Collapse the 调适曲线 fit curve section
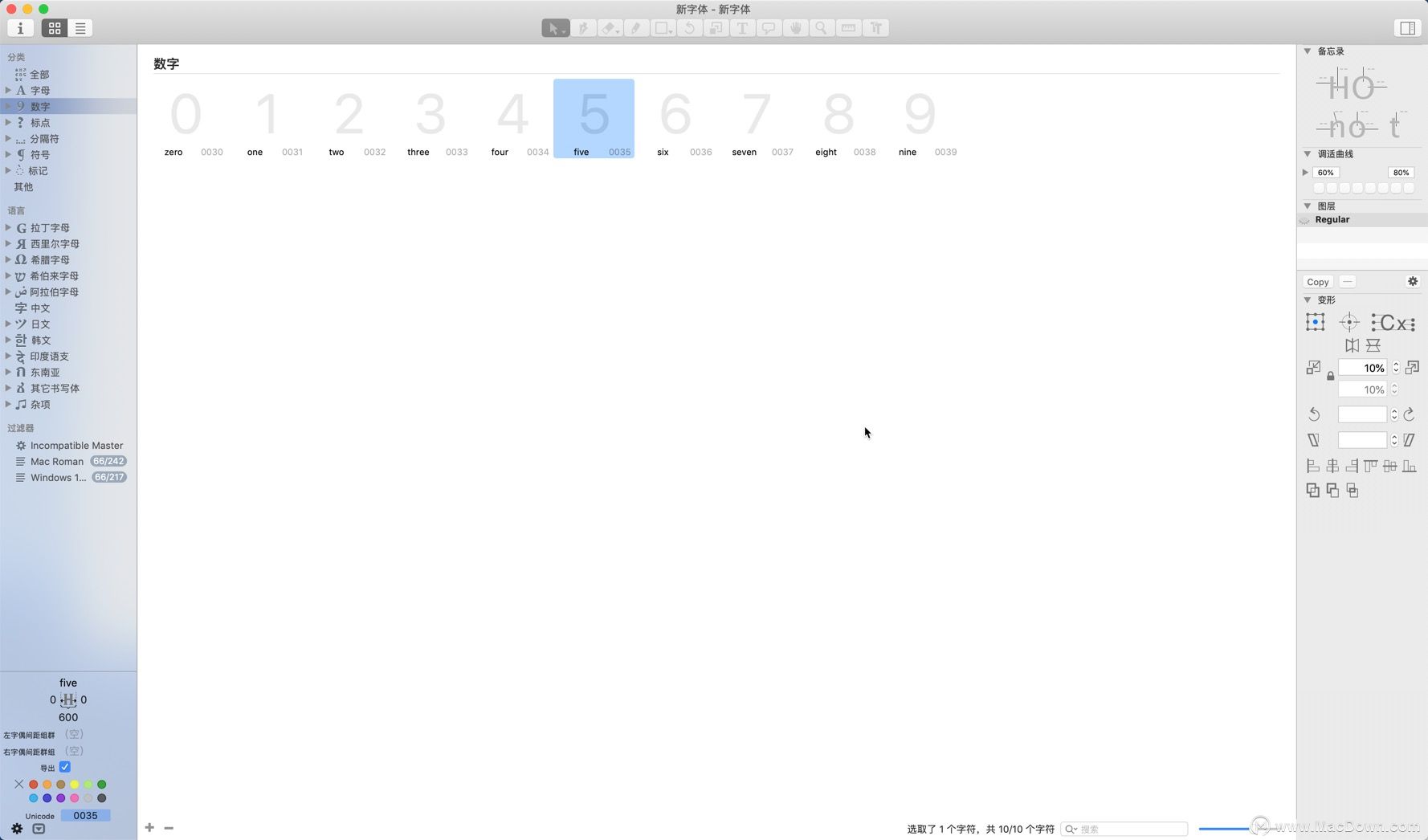 (x=1308, y=153)
